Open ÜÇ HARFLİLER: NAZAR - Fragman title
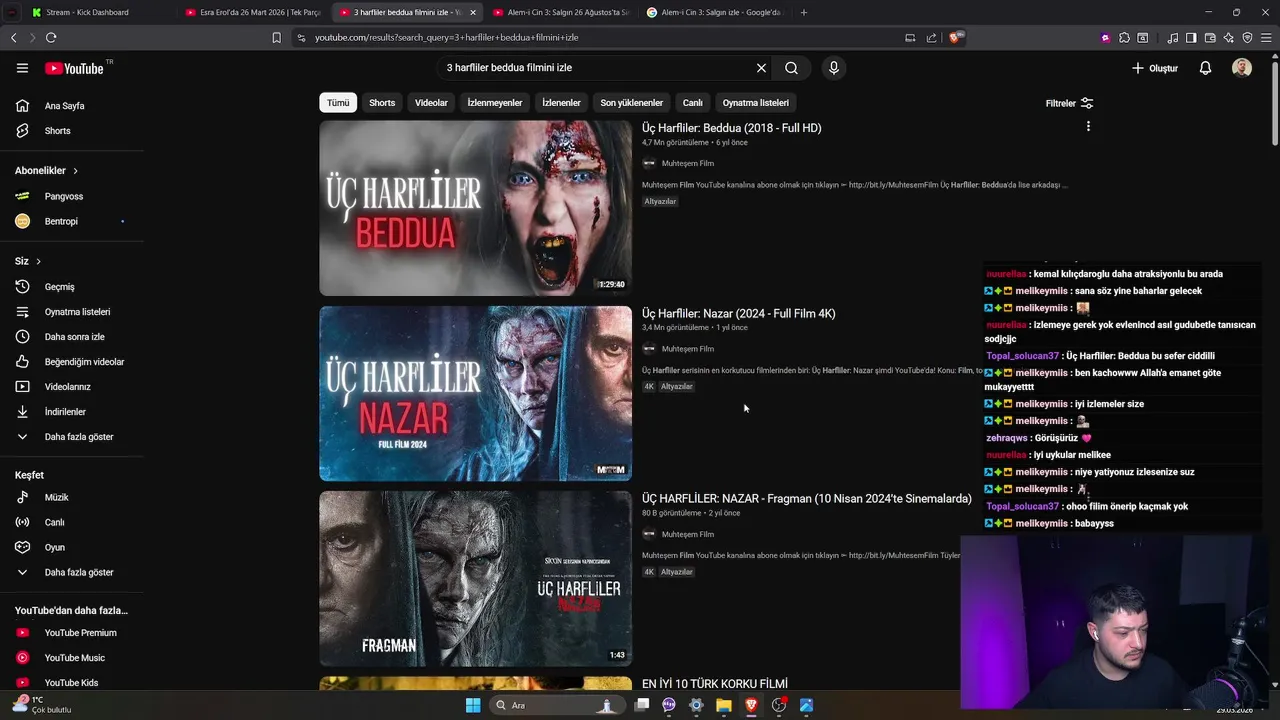The image size is (1280, 720). [806, 498]
